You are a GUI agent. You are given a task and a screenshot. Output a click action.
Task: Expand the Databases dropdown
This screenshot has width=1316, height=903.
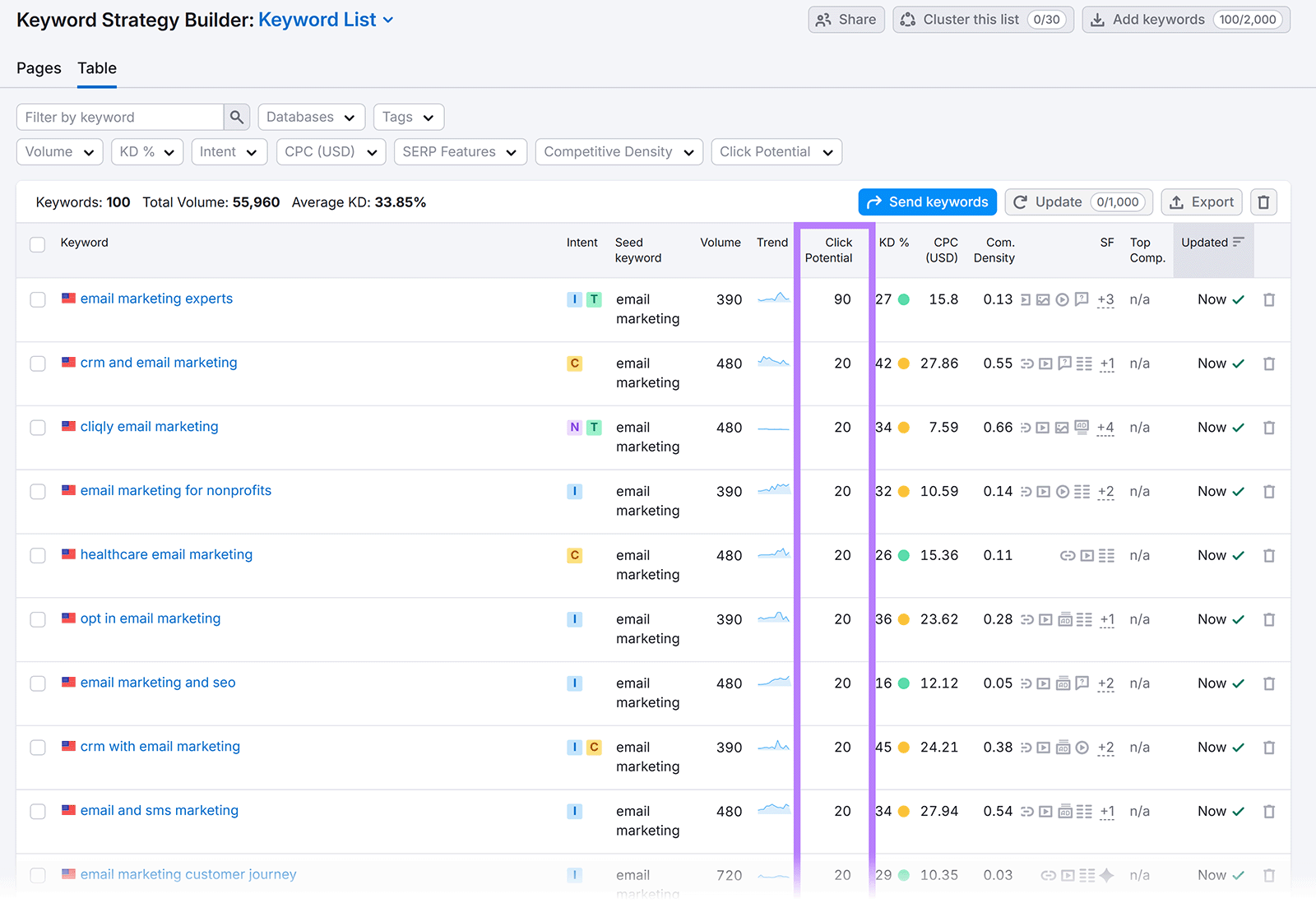click(311, 116)
